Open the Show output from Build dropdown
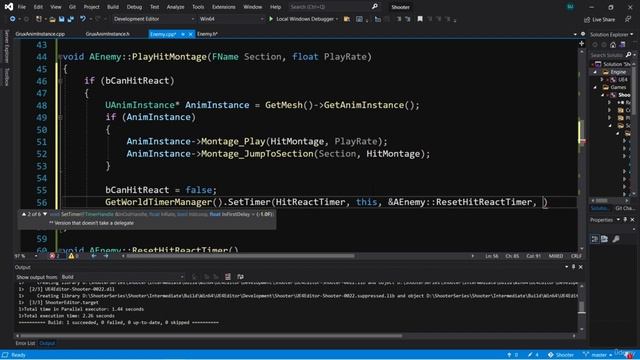 click(x=122, y=277)
